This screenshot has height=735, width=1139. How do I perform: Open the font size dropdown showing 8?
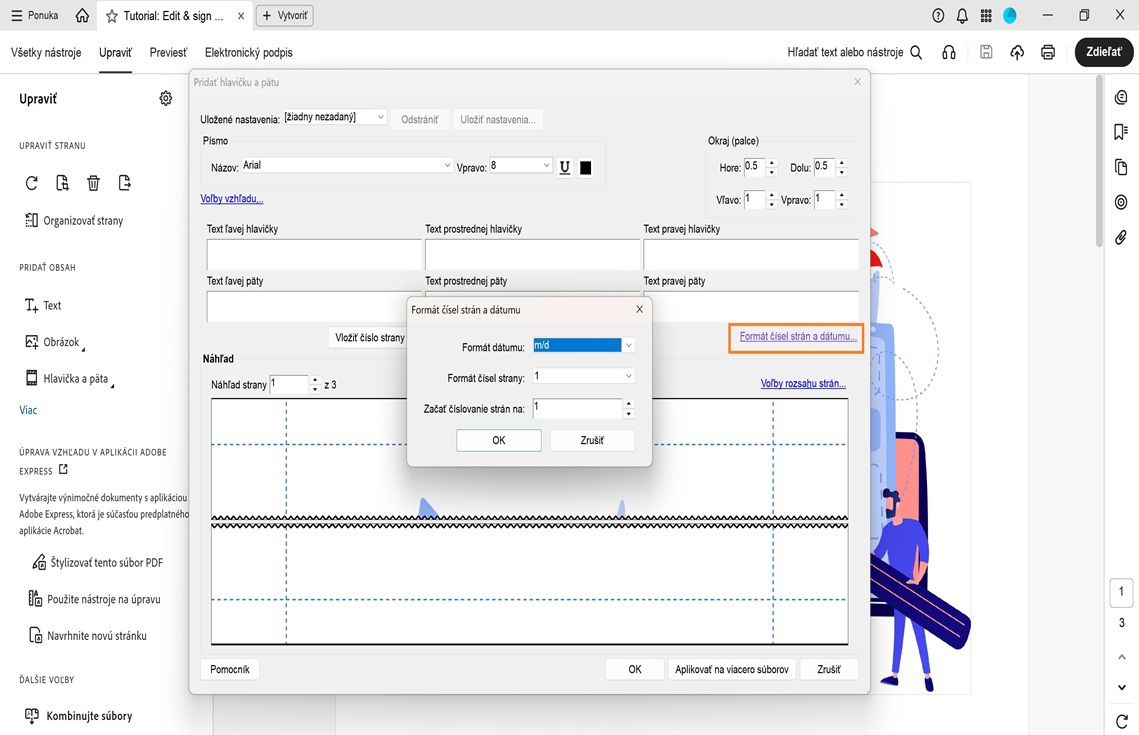coord(521,166)
